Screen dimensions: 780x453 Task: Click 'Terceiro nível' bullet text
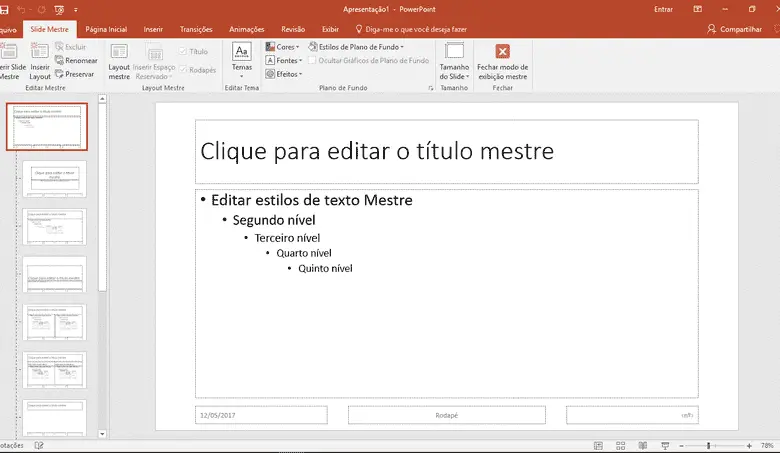tap(287, 238)
